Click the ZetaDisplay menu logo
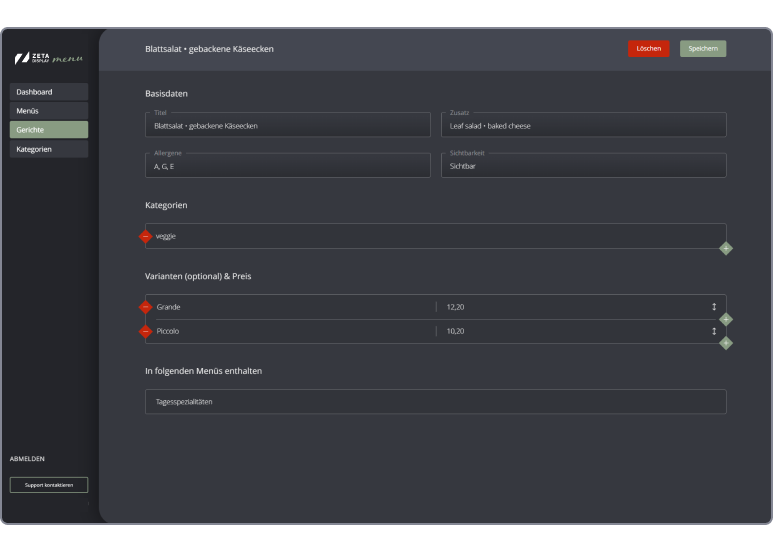The width and height of the screenshot is (773, 552). click(x=49, y=59)
